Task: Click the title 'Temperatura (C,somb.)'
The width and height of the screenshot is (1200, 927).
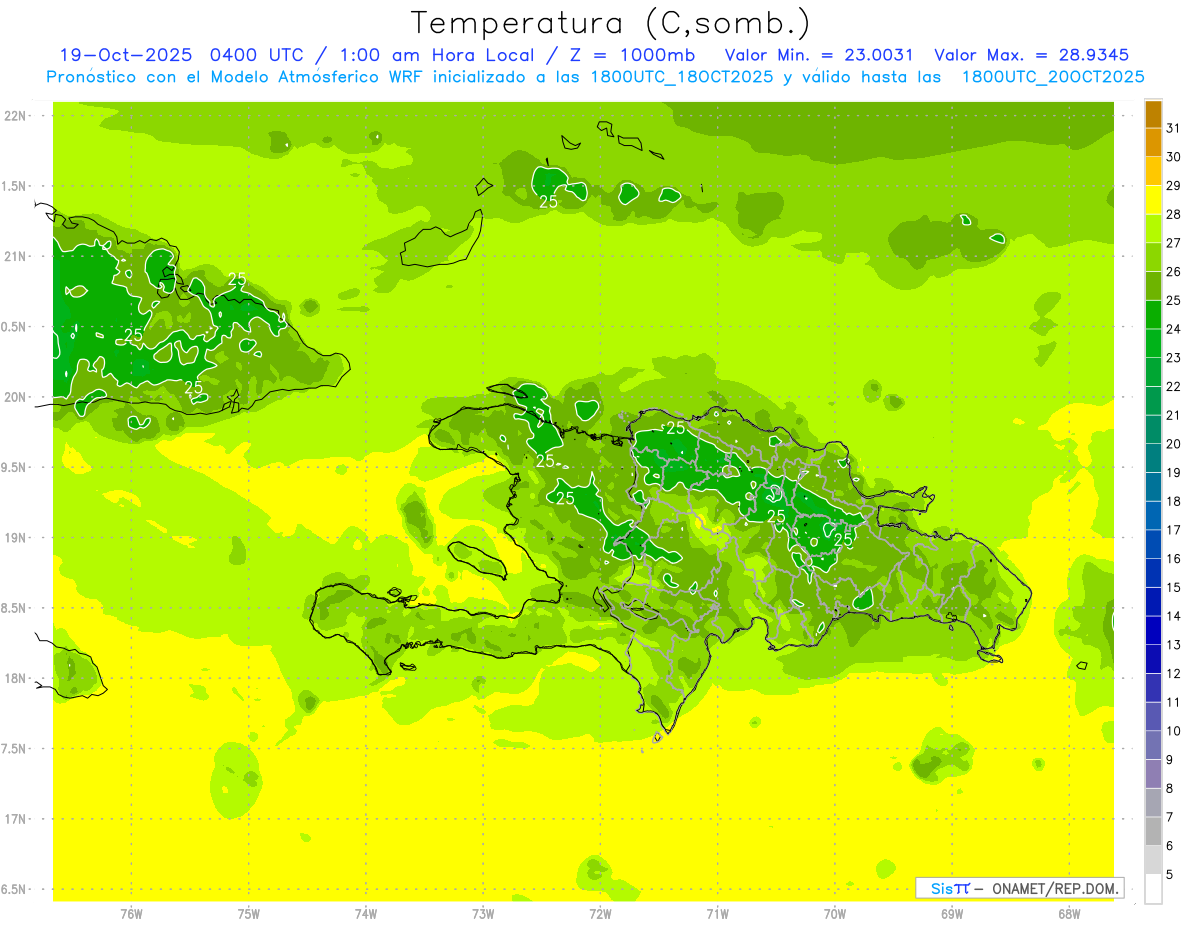Action: [x=611, y=24]
